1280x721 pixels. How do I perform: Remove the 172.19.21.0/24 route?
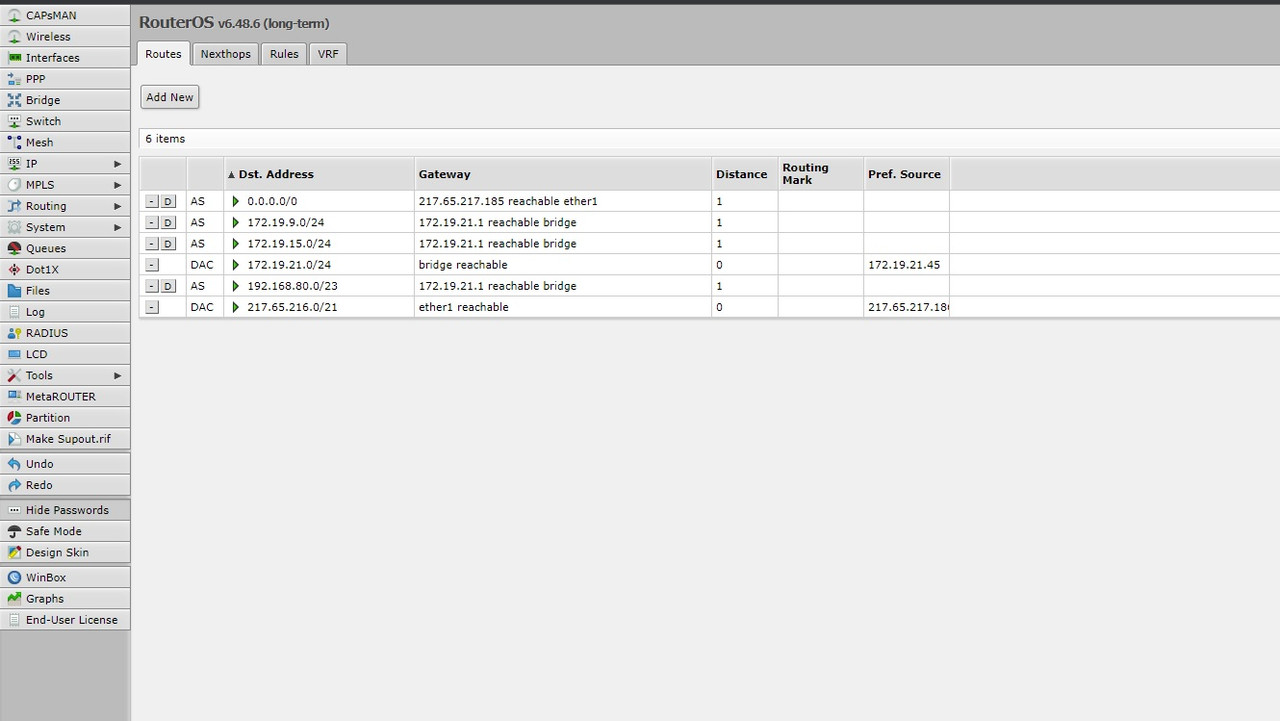tap(151, 265)
